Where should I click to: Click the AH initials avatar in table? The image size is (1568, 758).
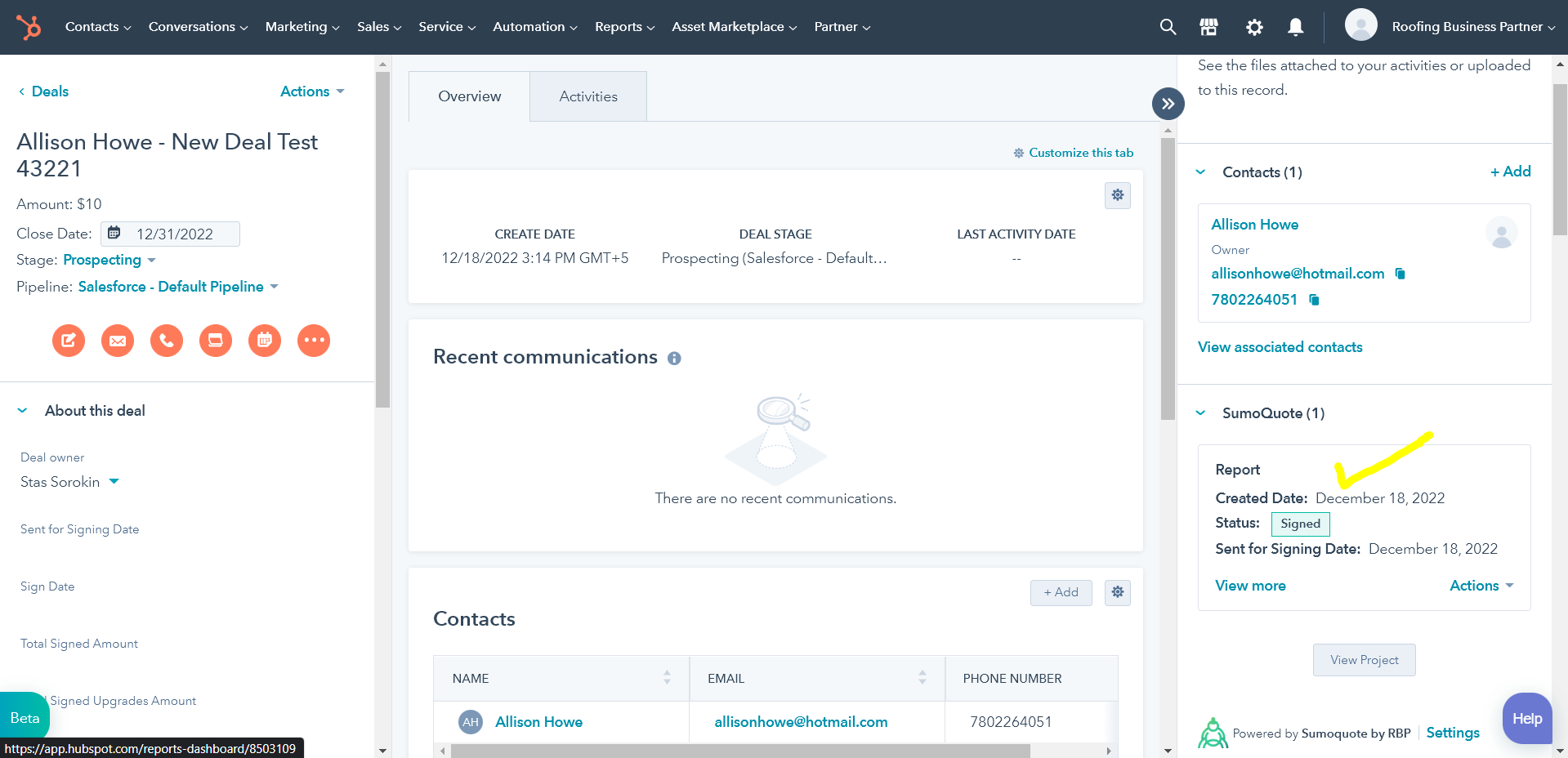(471, 722)
